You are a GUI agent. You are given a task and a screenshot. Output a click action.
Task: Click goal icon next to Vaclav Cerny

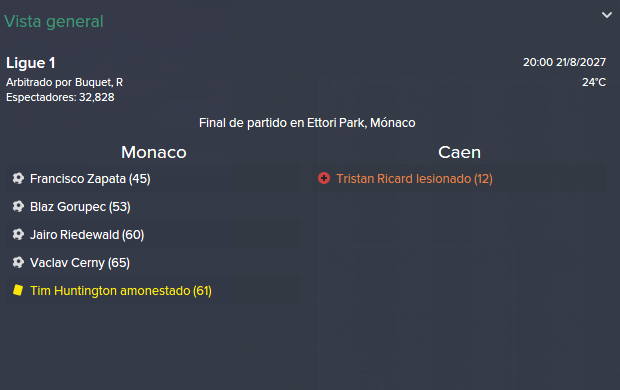tap(18, 263)
